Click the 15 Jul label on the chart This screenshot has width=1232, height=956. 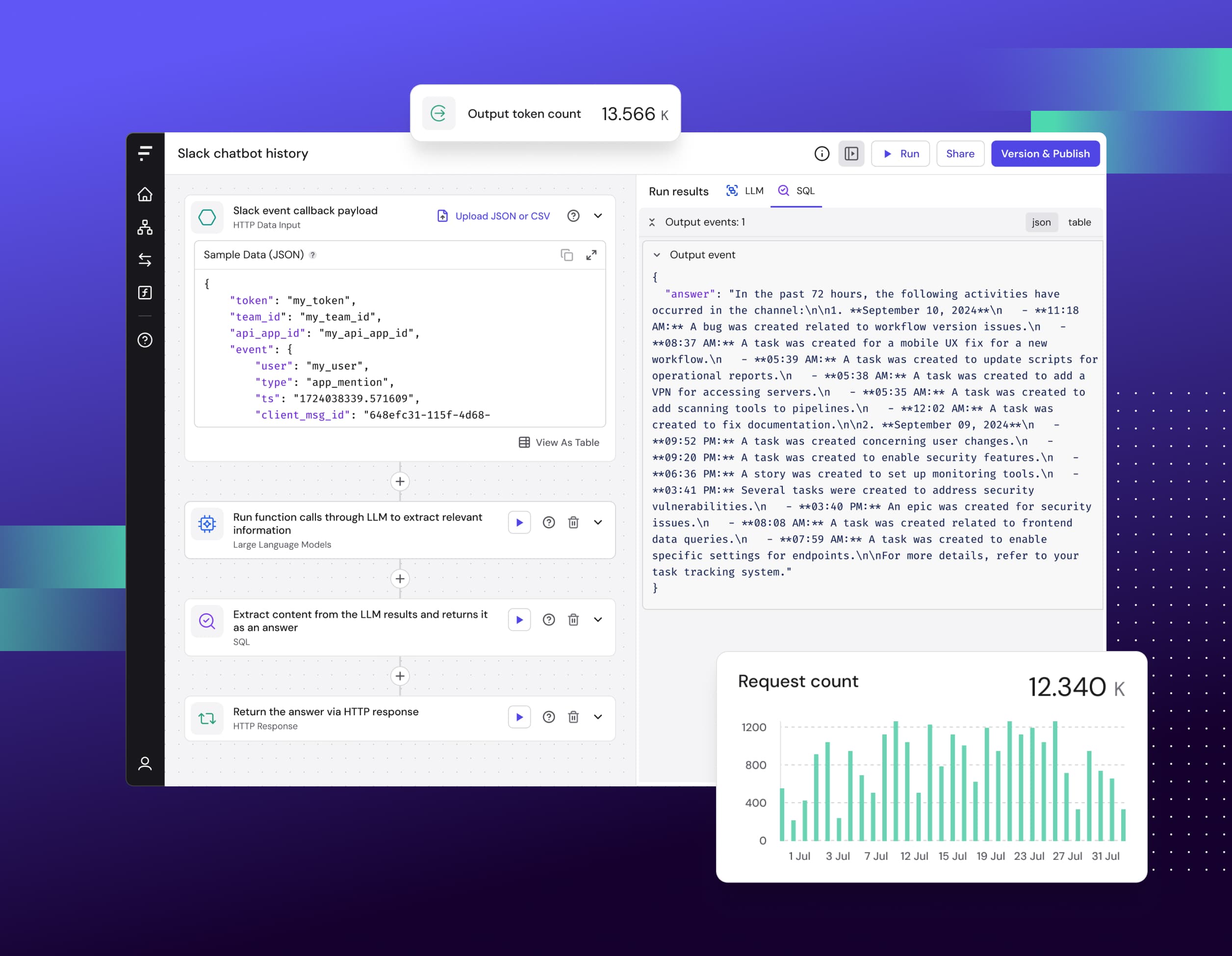click(x=952, y=855)
